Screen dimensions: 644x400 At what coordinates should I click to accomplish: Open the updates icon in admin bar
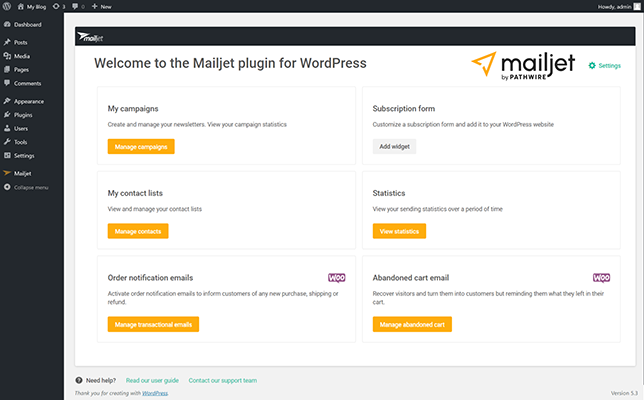click(x=56, y=6)
